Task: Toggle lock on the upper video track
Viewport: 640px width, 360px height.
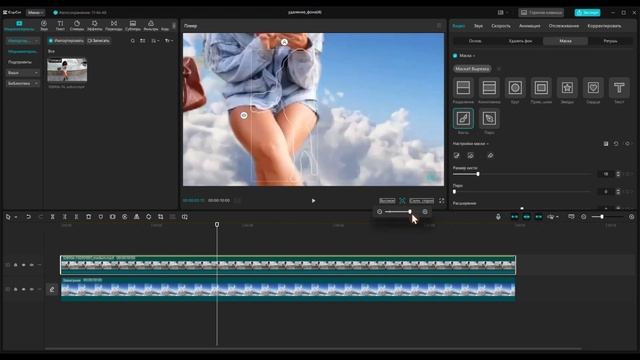Action: click(16, 265)
